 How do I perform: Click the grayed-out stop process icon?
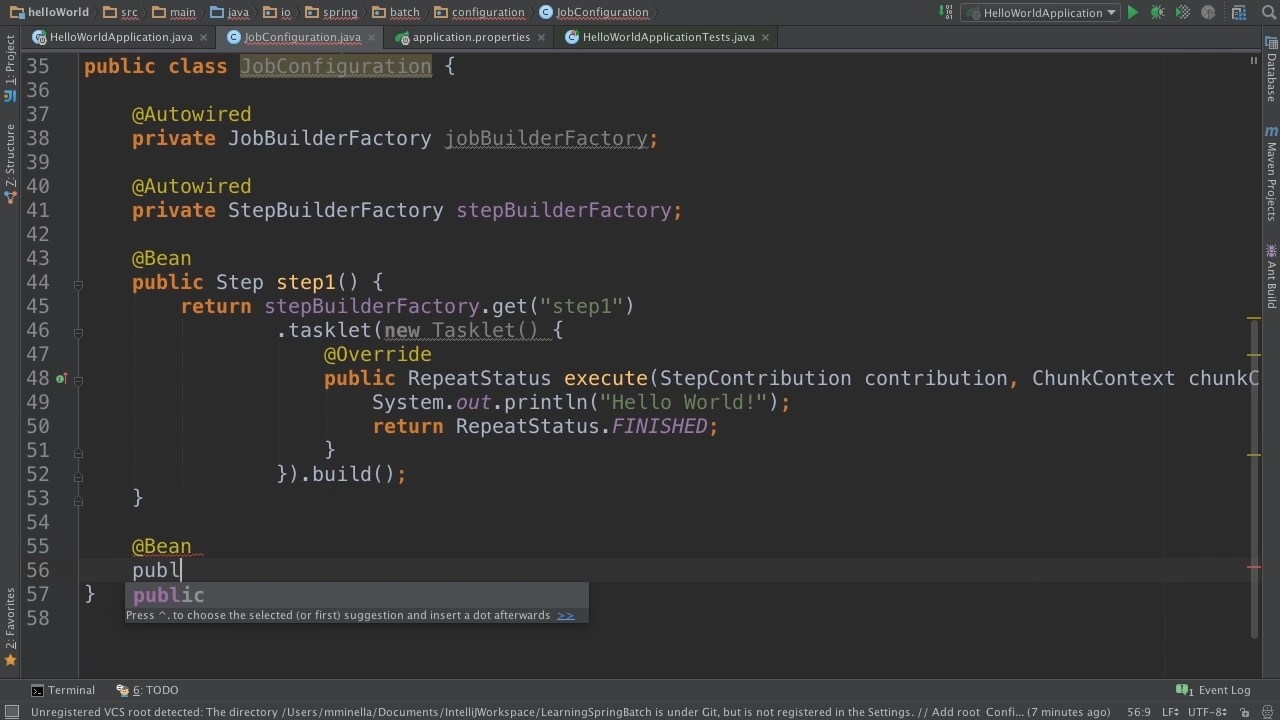(1208, 13)
